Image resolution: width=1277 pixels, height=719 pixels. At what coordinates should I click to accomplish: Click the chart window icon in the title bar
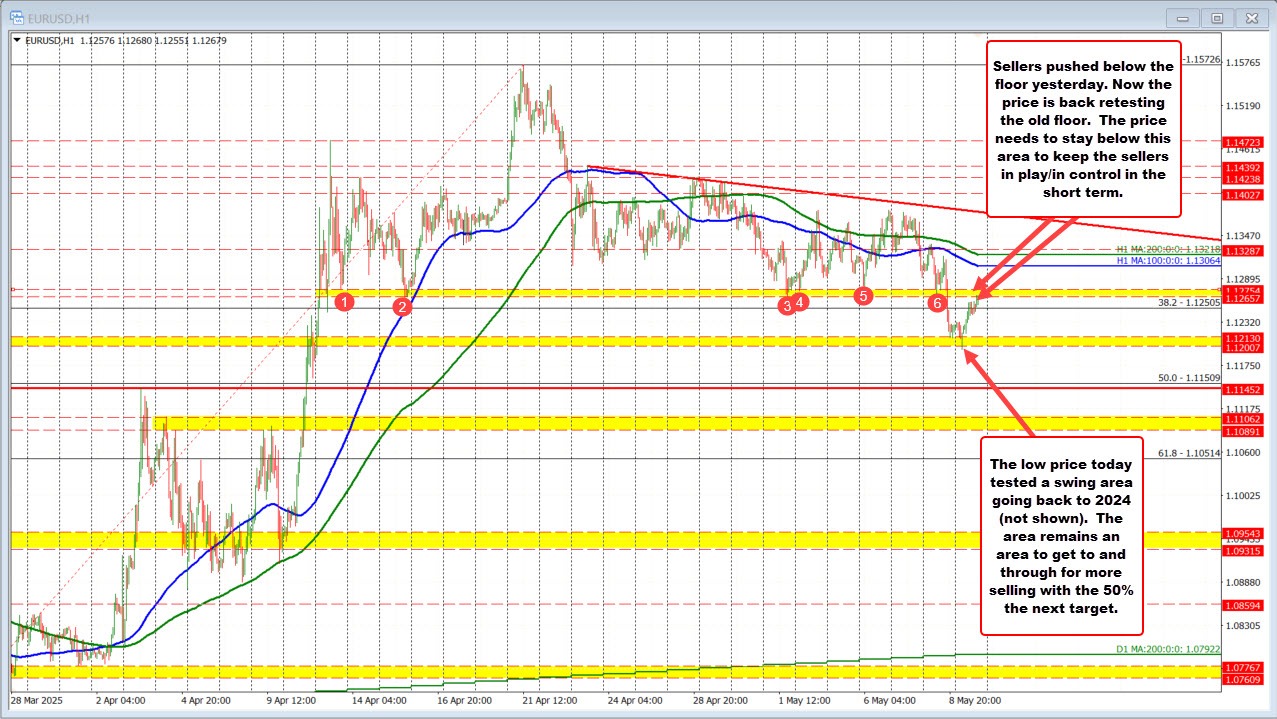click(x=15, y=17)
